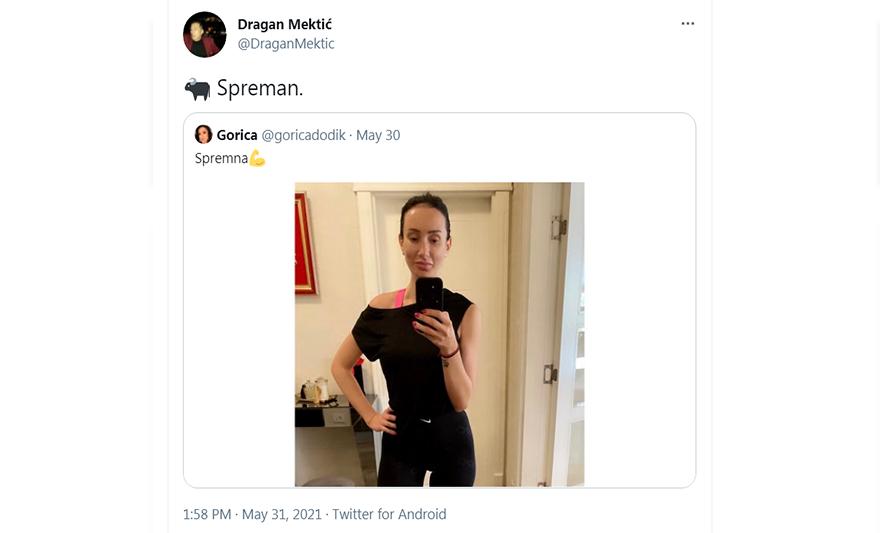
Task: Click the Spreman. tweet text
Action: (260, 89)
